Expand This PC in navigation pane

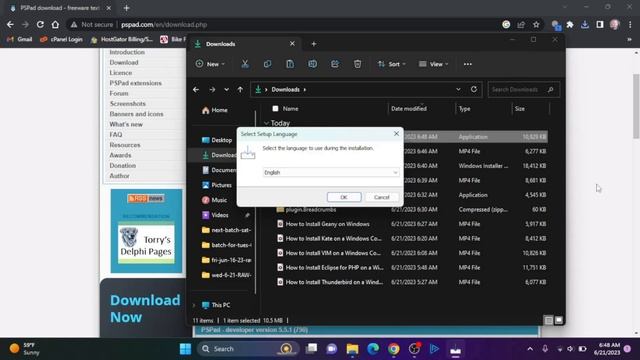click(x=194, y=305)
